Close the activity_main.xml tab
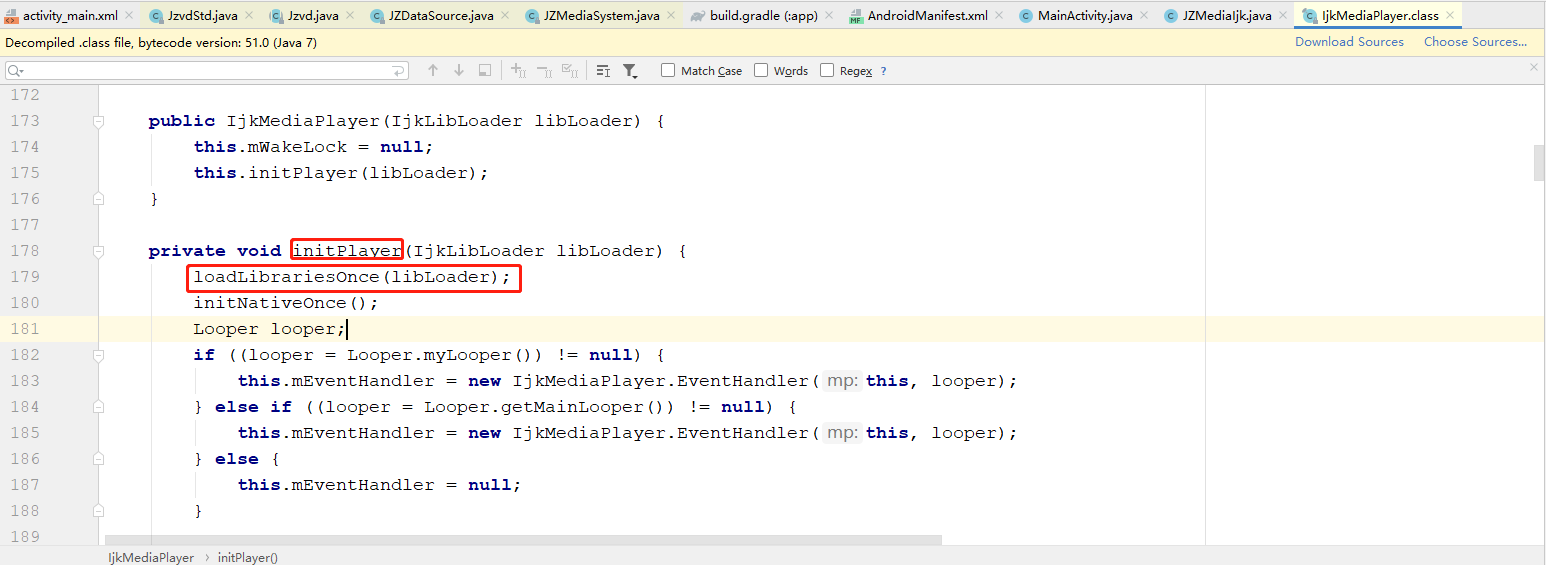Viewport: 1546px width, 565px height. pyautogui.click(x=129, y=16)
